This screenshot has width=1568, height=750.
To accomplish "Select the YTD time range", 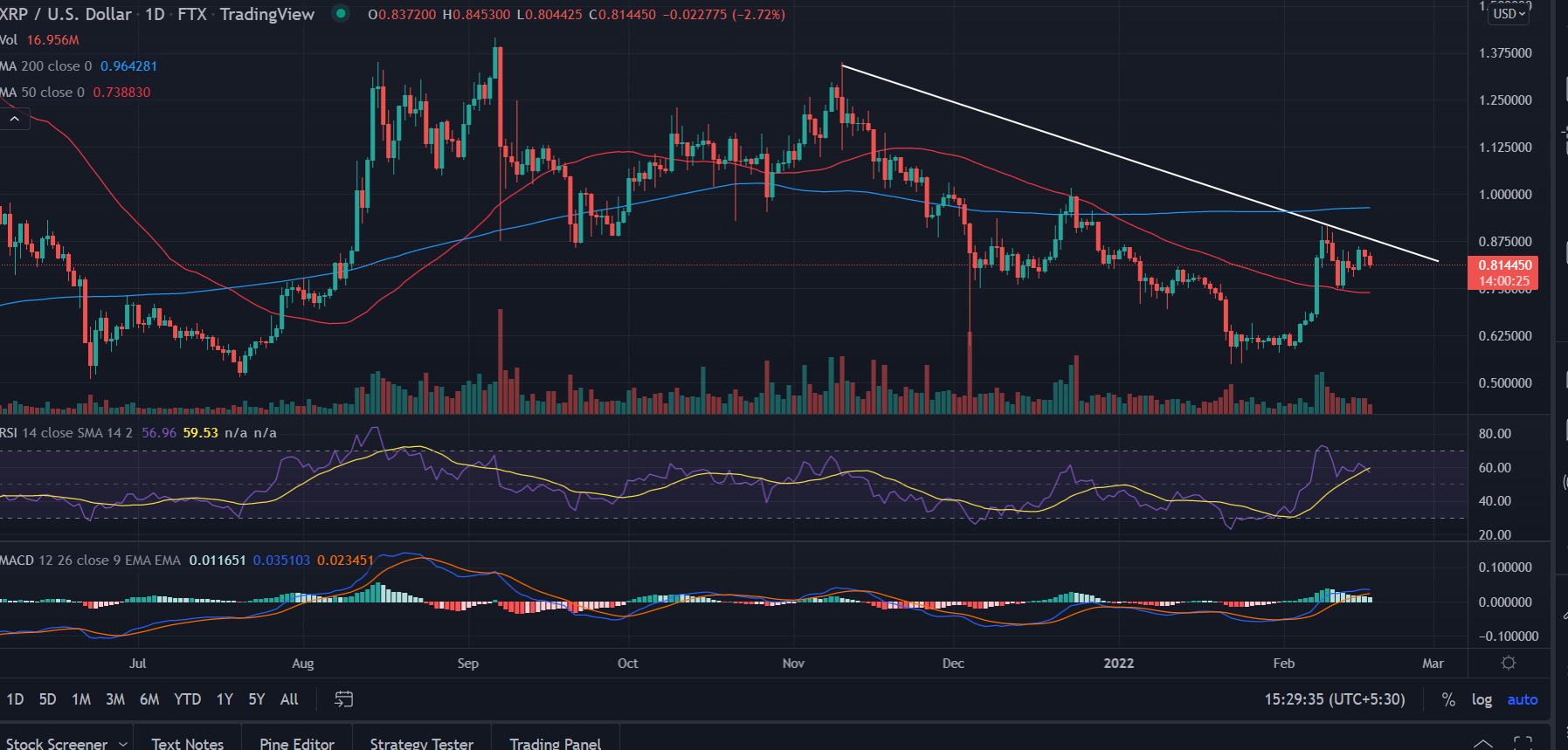I will pos(187,699).
